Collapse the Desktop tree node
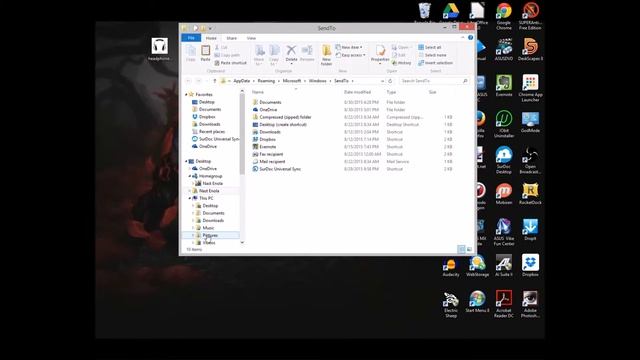640x360 pixels. tap(186, 161)
